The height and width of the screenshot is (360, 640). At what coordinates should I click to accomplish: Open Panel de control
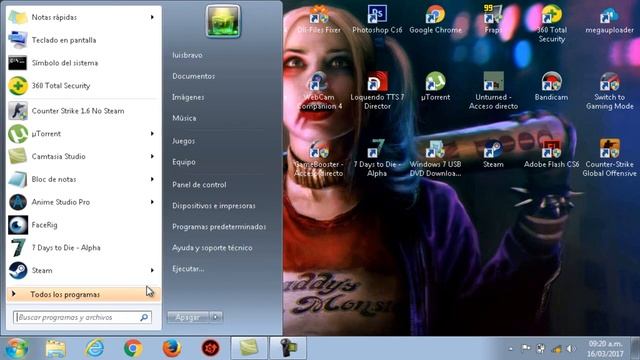(199, 185)
